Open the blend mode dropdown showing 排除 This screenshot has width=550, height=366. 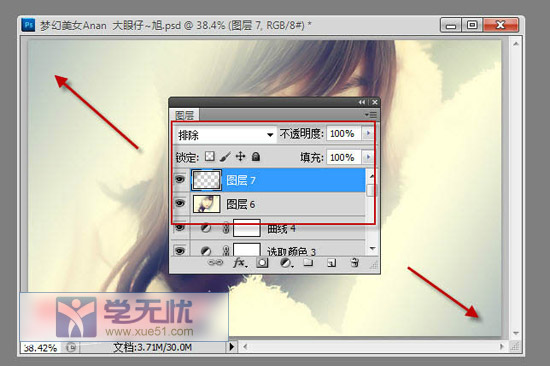pos(225,134)
